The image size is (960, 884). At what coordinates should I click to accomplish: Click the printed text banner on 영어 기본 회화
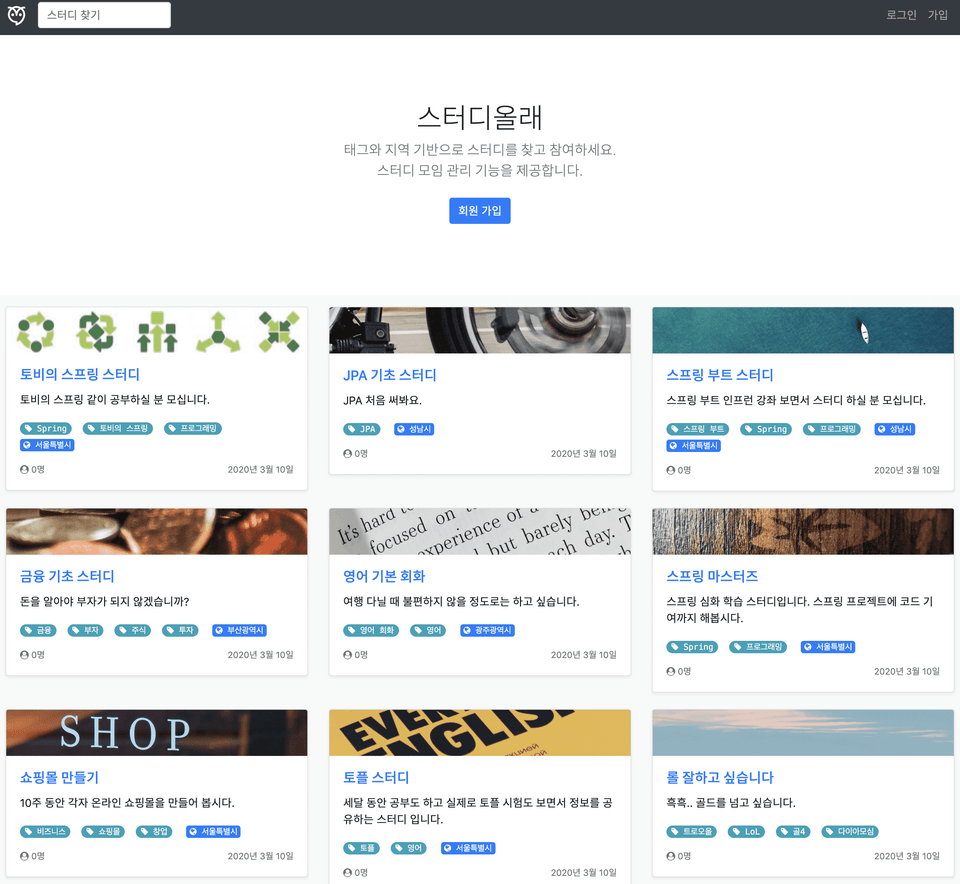pos(480,531)
